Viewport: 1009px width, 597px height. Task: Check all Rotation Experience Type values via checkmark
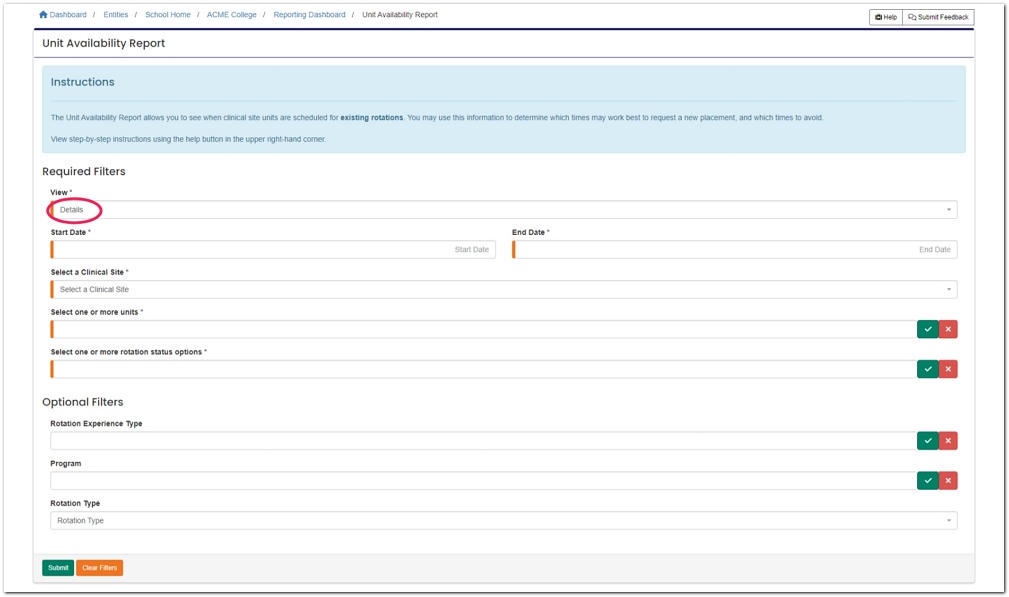tap(927, 440)
